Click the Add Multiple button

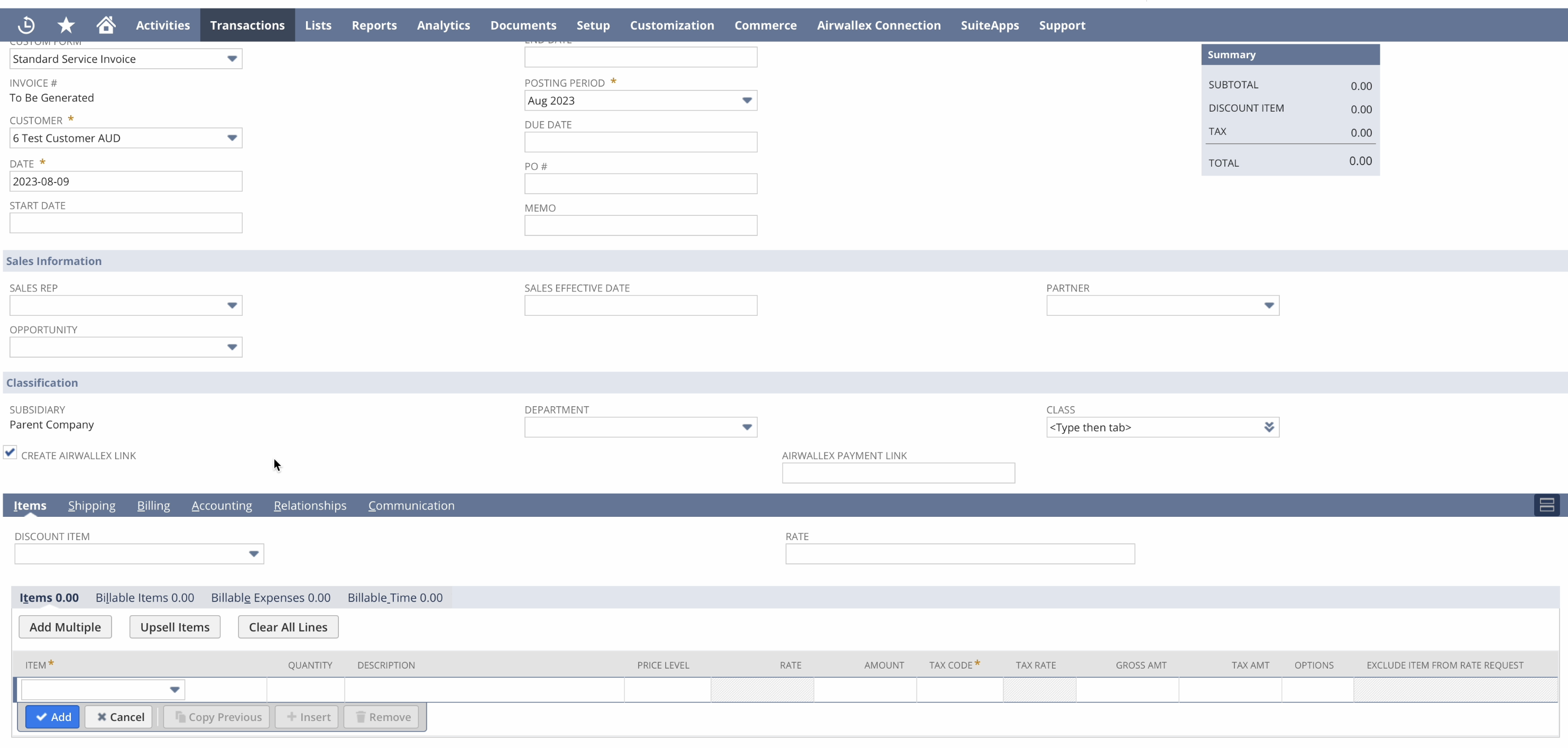(65, 627)
